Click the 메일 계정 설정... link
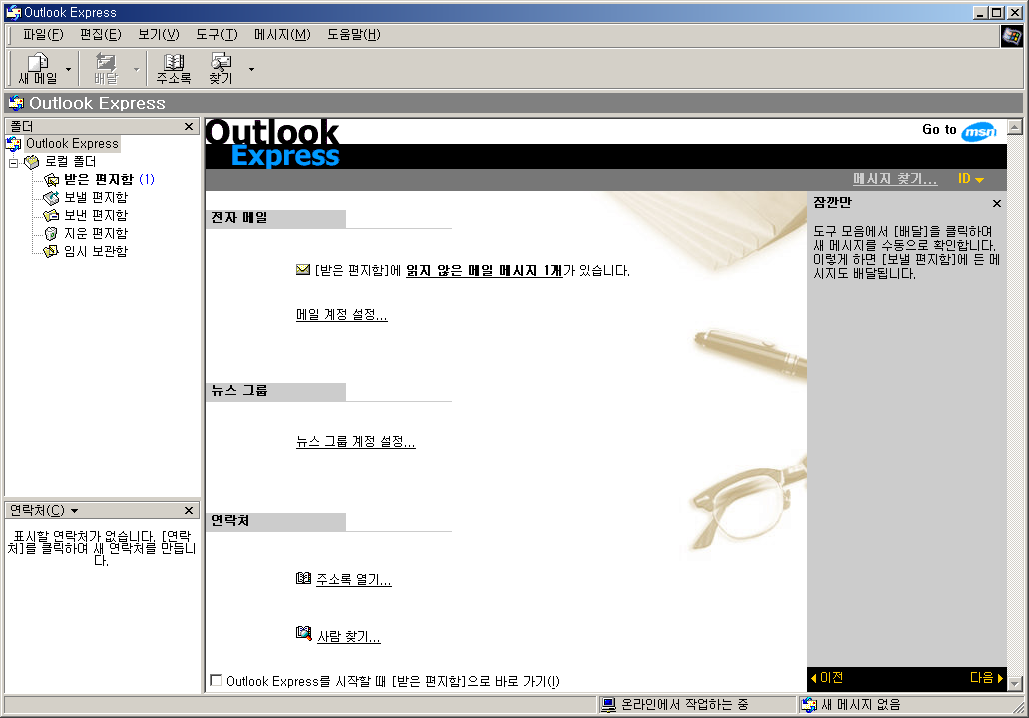 tap(342, 314)
